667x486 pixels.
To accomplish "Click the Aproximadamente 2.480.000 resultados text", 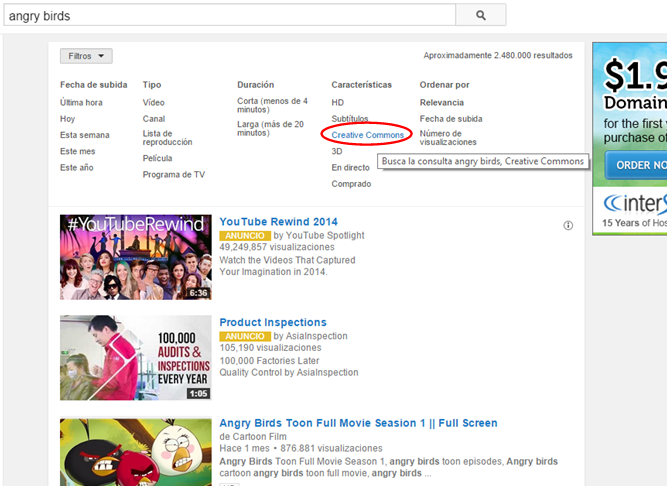I will 498,55.
